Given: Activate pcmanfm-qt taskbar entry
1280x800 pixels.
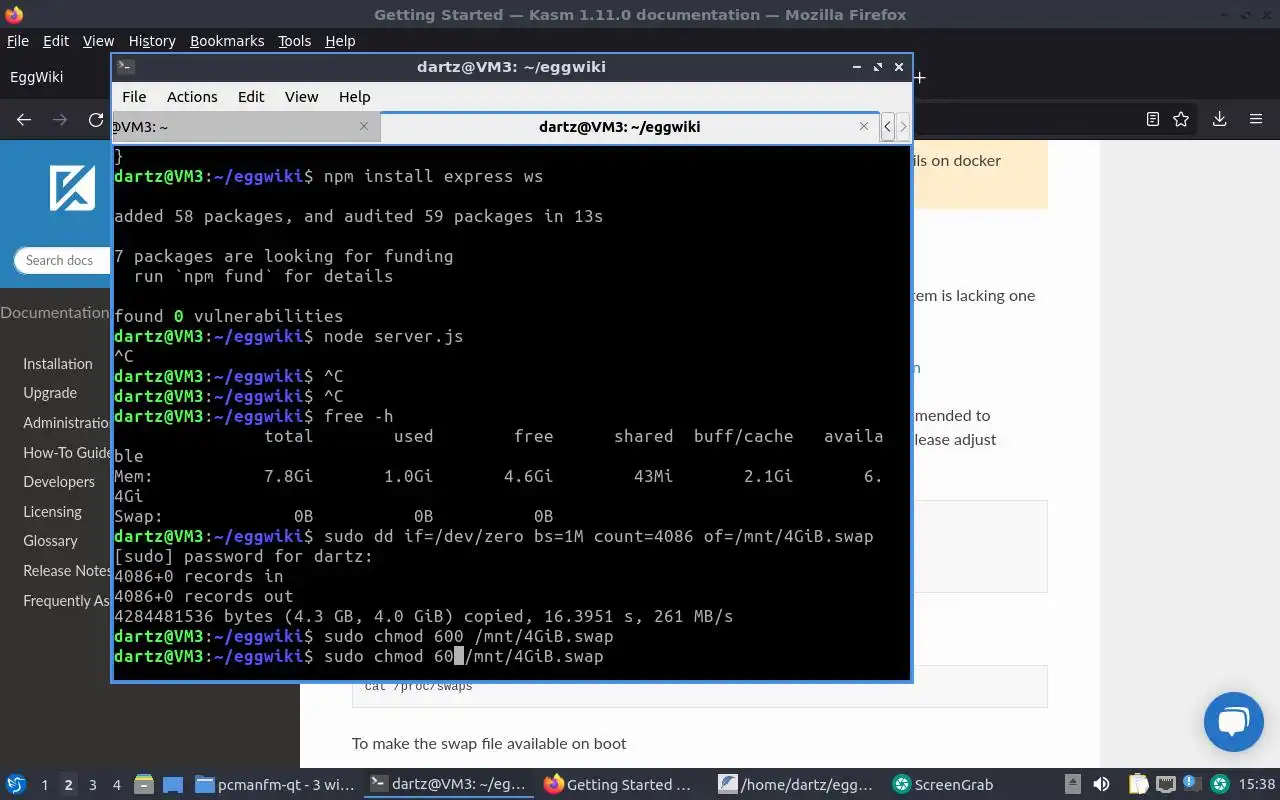Looking at the screenshot, I should coord(274,785).
